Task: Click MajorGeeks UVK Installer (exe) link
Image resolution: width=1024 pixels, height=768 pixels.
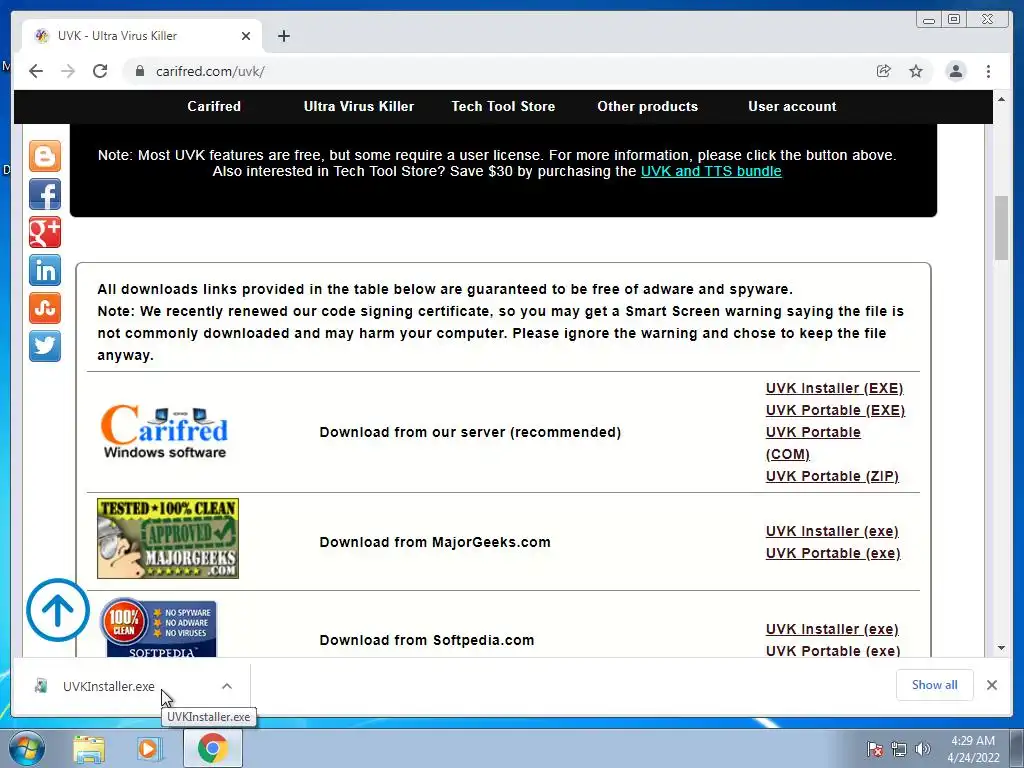Action: point(832,531)
